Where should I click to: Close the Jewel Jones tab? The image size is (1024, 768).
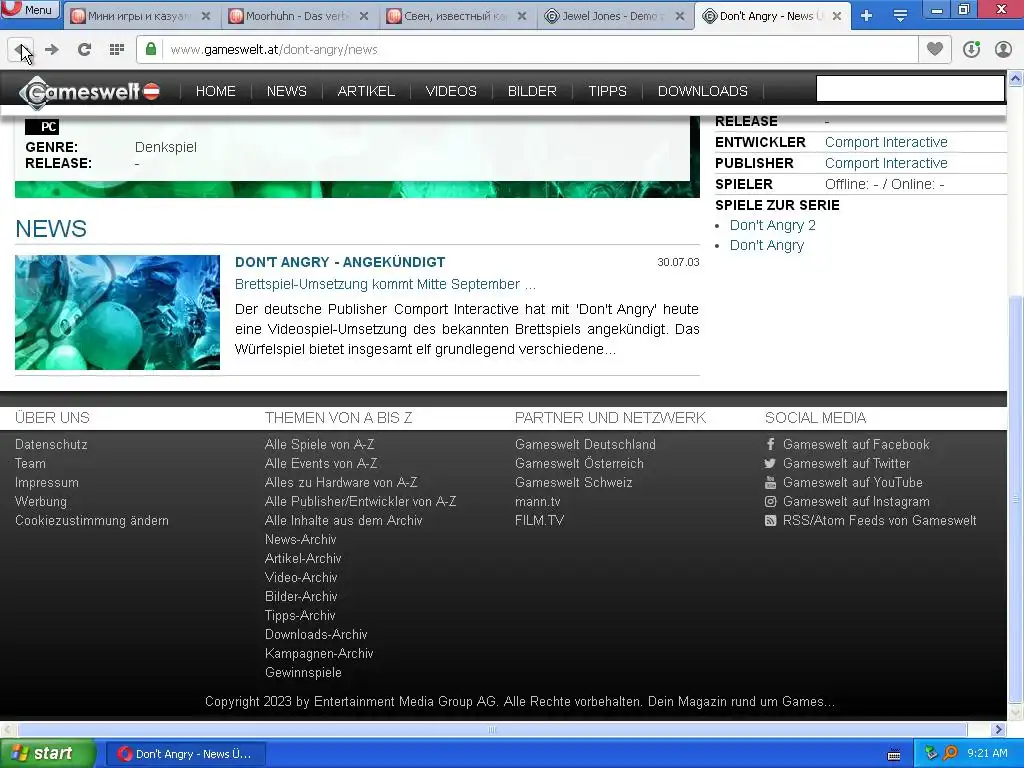click(x=680, y=16)
